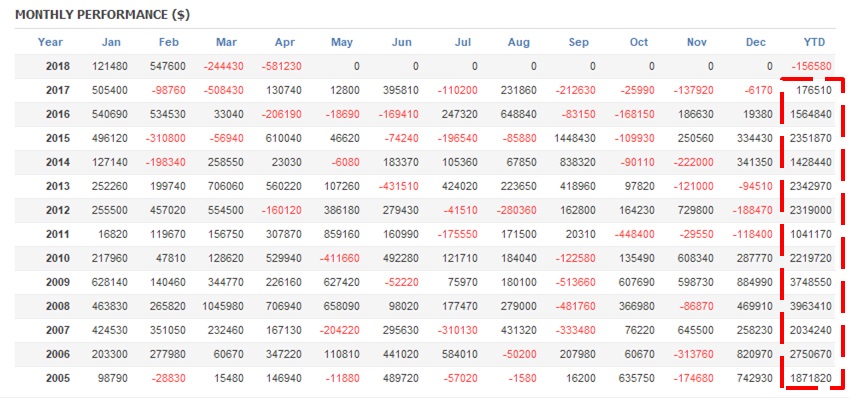Select the 2011 year row label
Viewport: 859px width, 408px height.
pyautogui.click(x=57, y=233)
